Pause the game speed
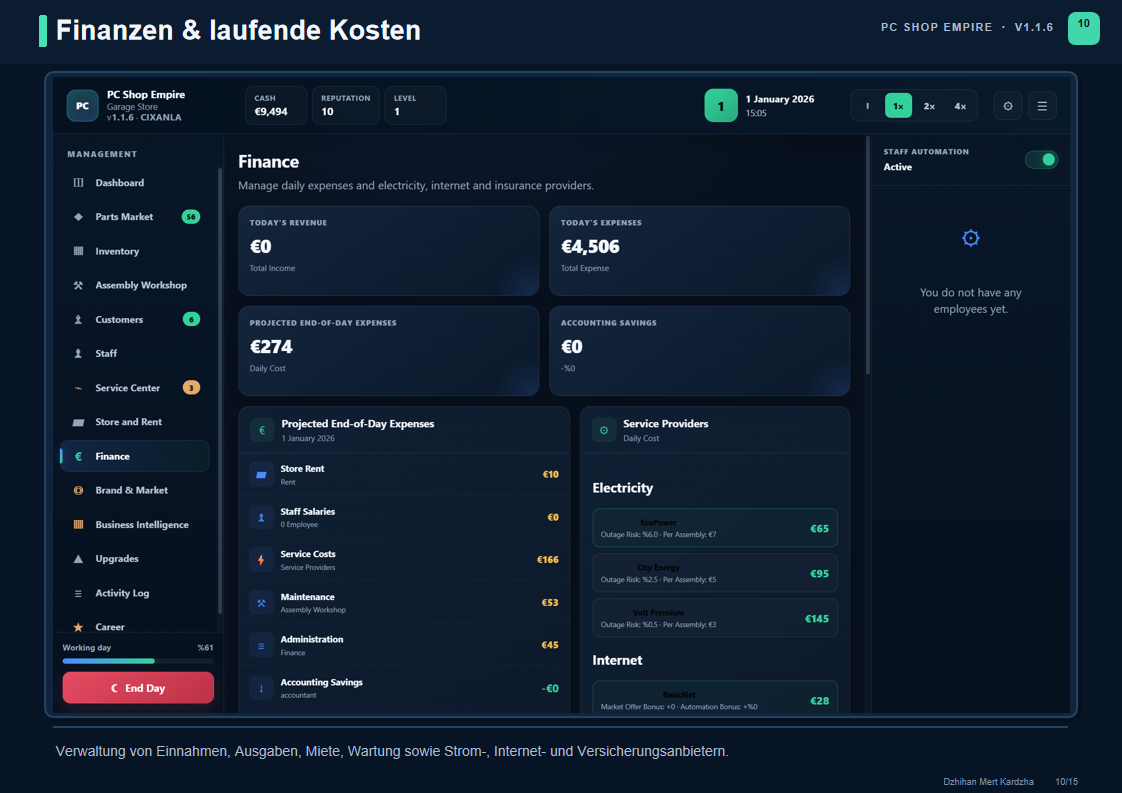1122x793 pixels. pos(867,106)
